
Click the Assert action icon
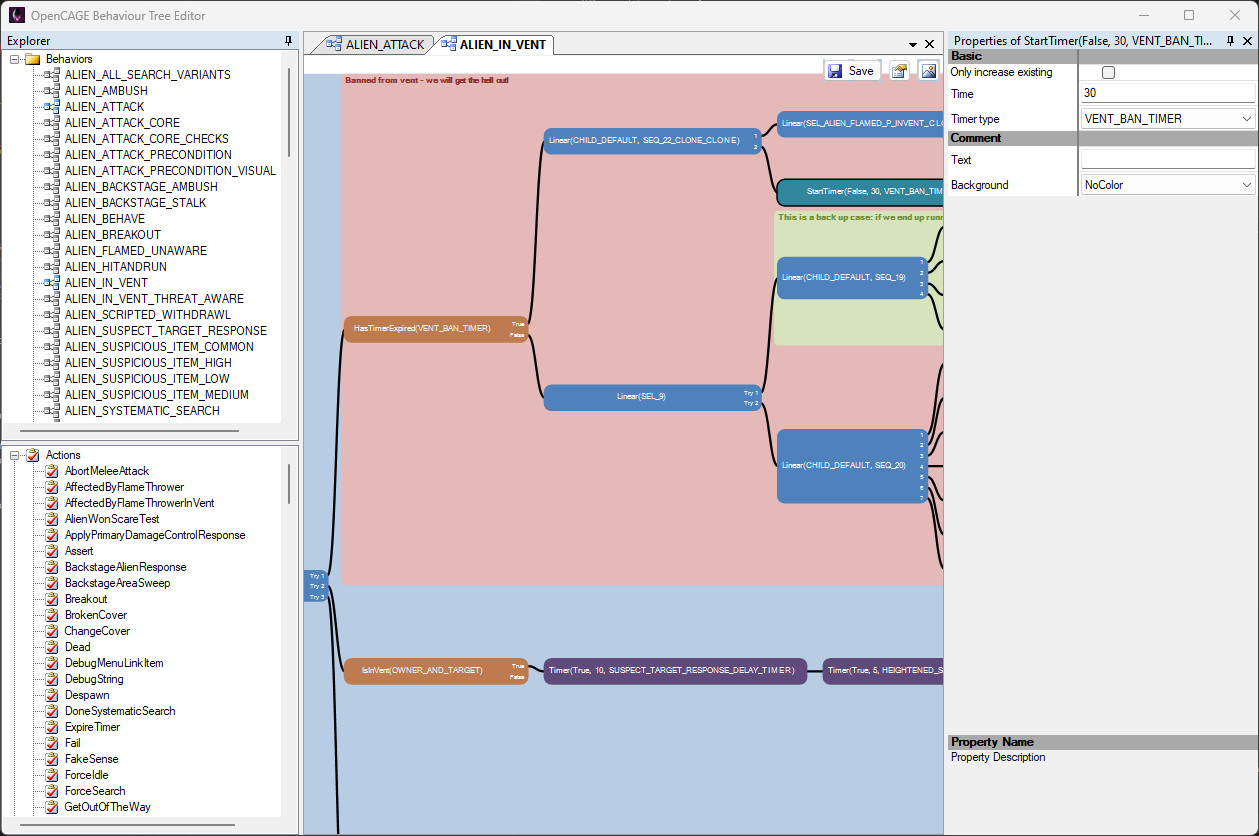(53, 551)
